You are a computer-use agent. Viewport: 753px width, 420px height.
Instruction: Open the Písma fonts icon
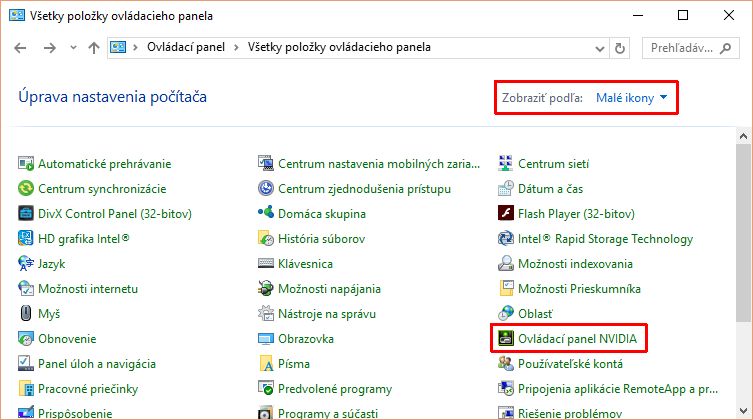point(266,363)
